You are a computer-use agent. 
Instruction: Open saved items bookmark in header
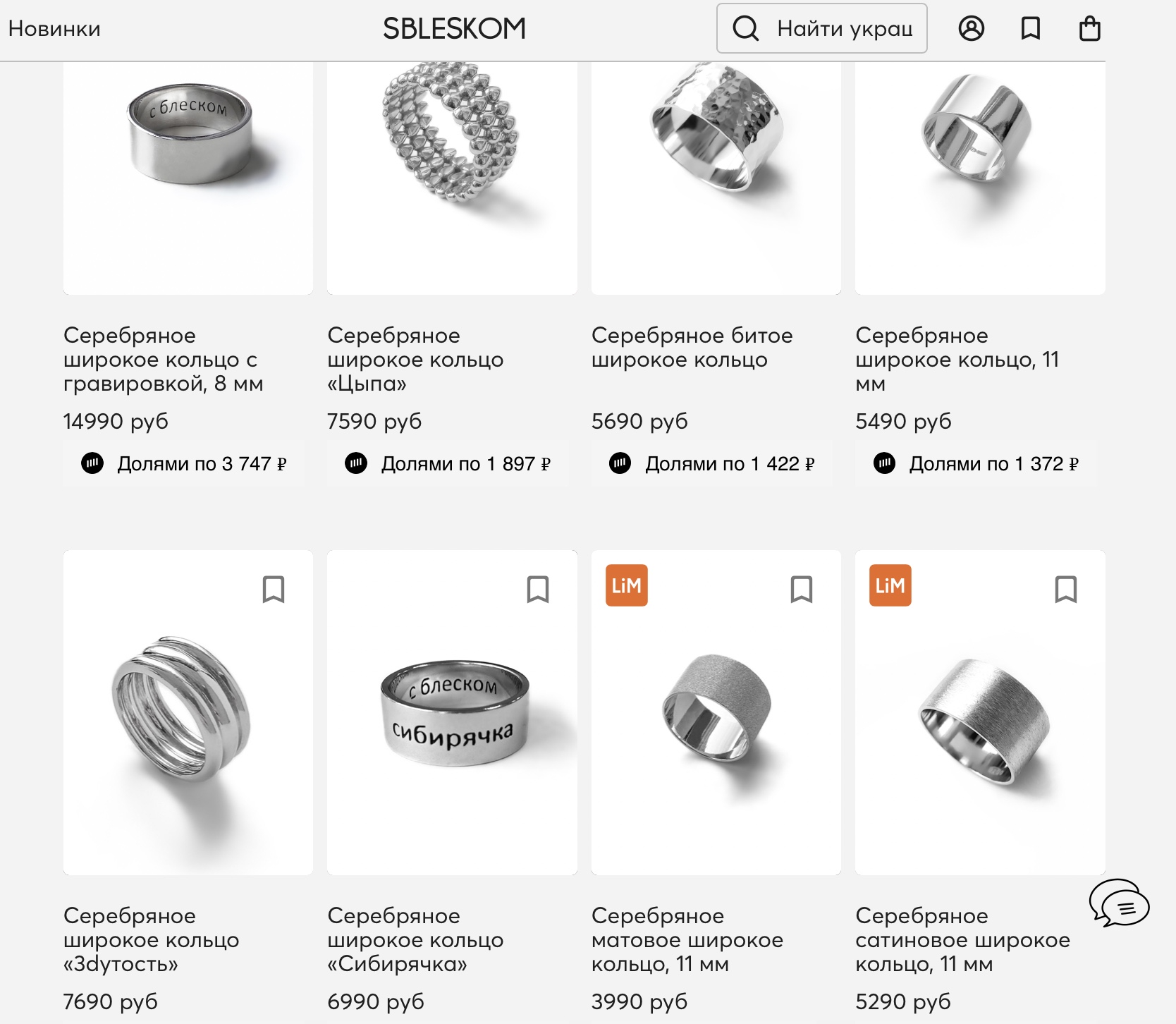[x=1030, y=28]
